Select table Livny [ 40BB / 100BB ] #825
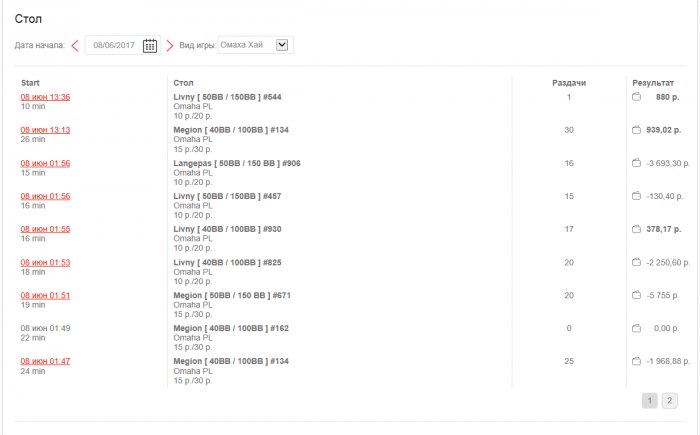 pyautogui.click(x=227, y=263)
